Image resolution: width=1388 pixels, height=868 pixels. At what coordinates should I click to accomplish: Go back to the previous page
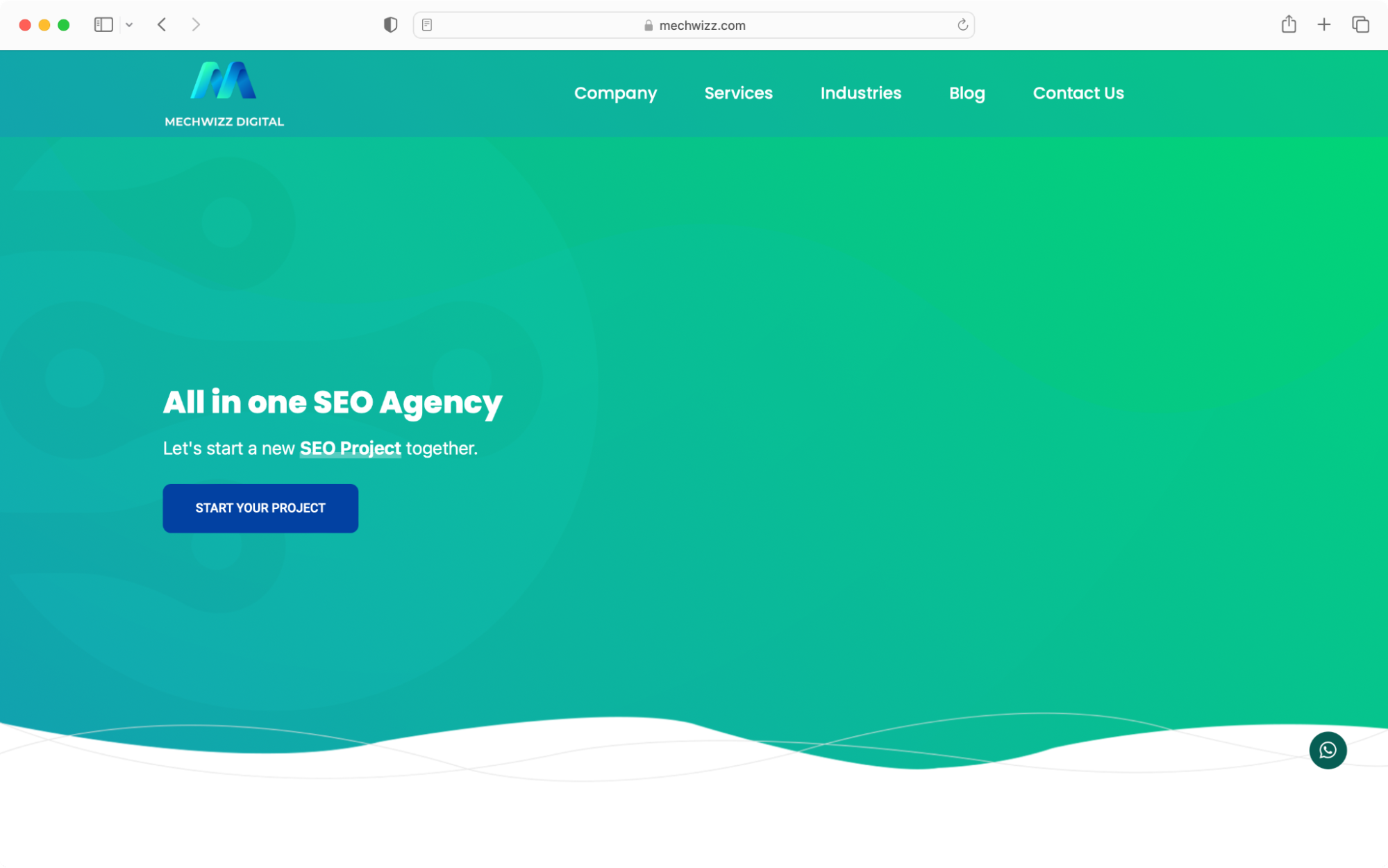click(162, 25)
